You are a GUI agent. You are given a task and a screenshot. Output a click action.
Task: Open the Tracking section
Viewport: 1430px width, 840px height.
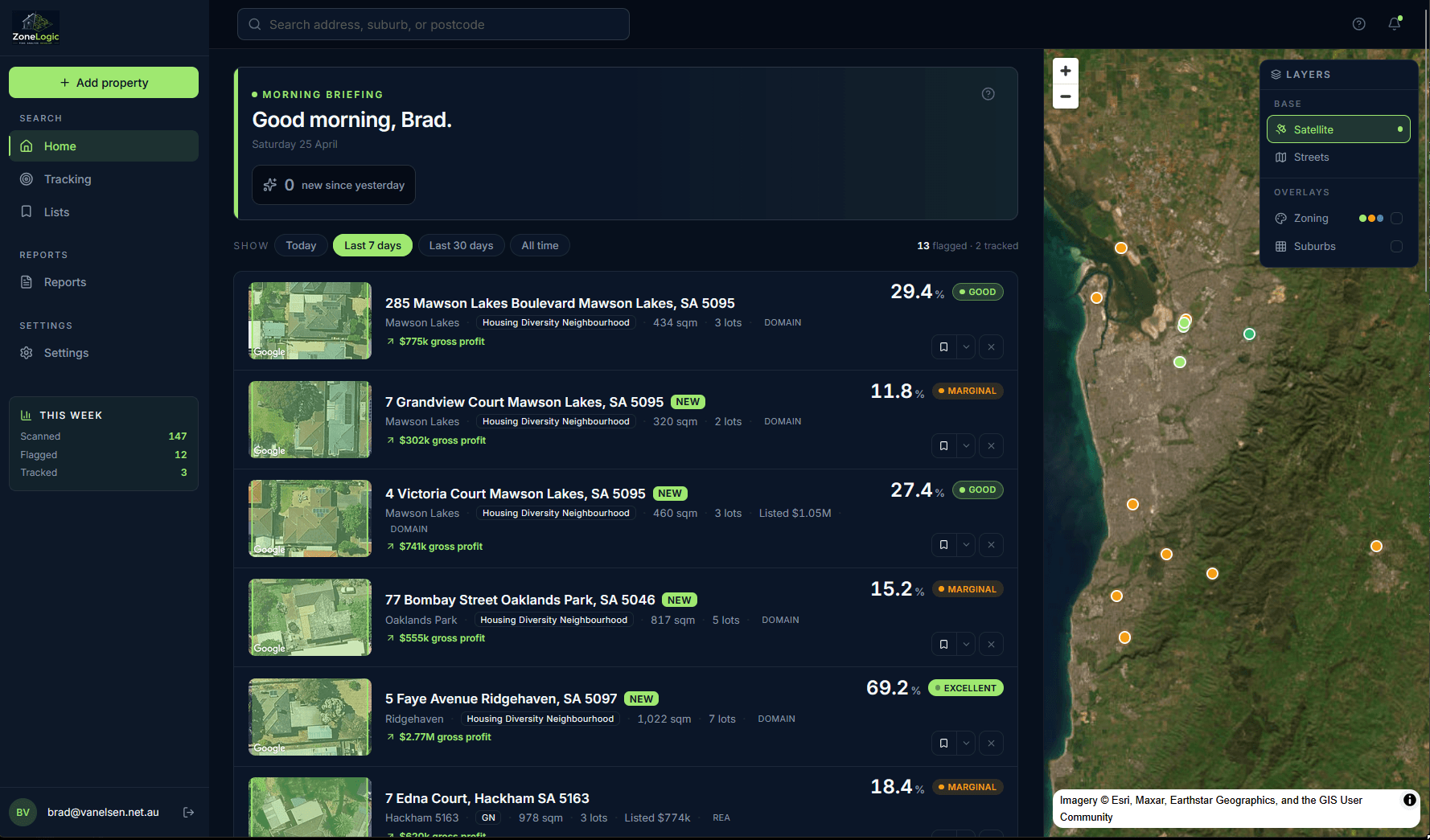click(67, 178)
